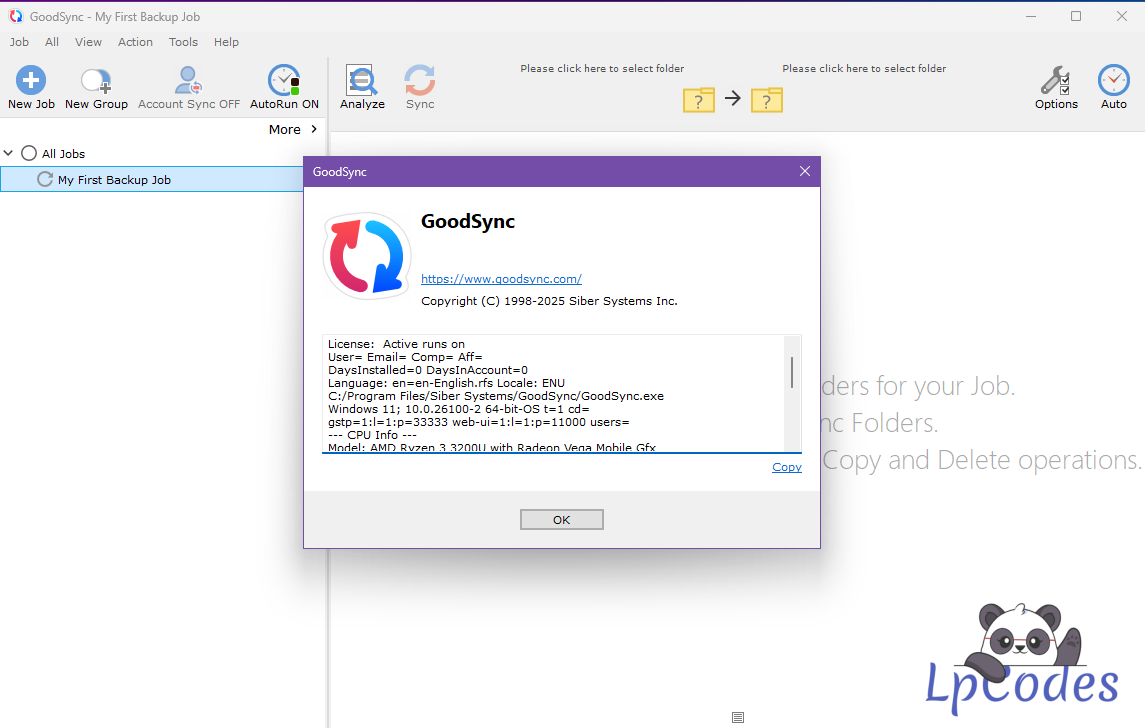Maximize the GoodSync main window
1145x728 pixels.
tap(1076, 16)
